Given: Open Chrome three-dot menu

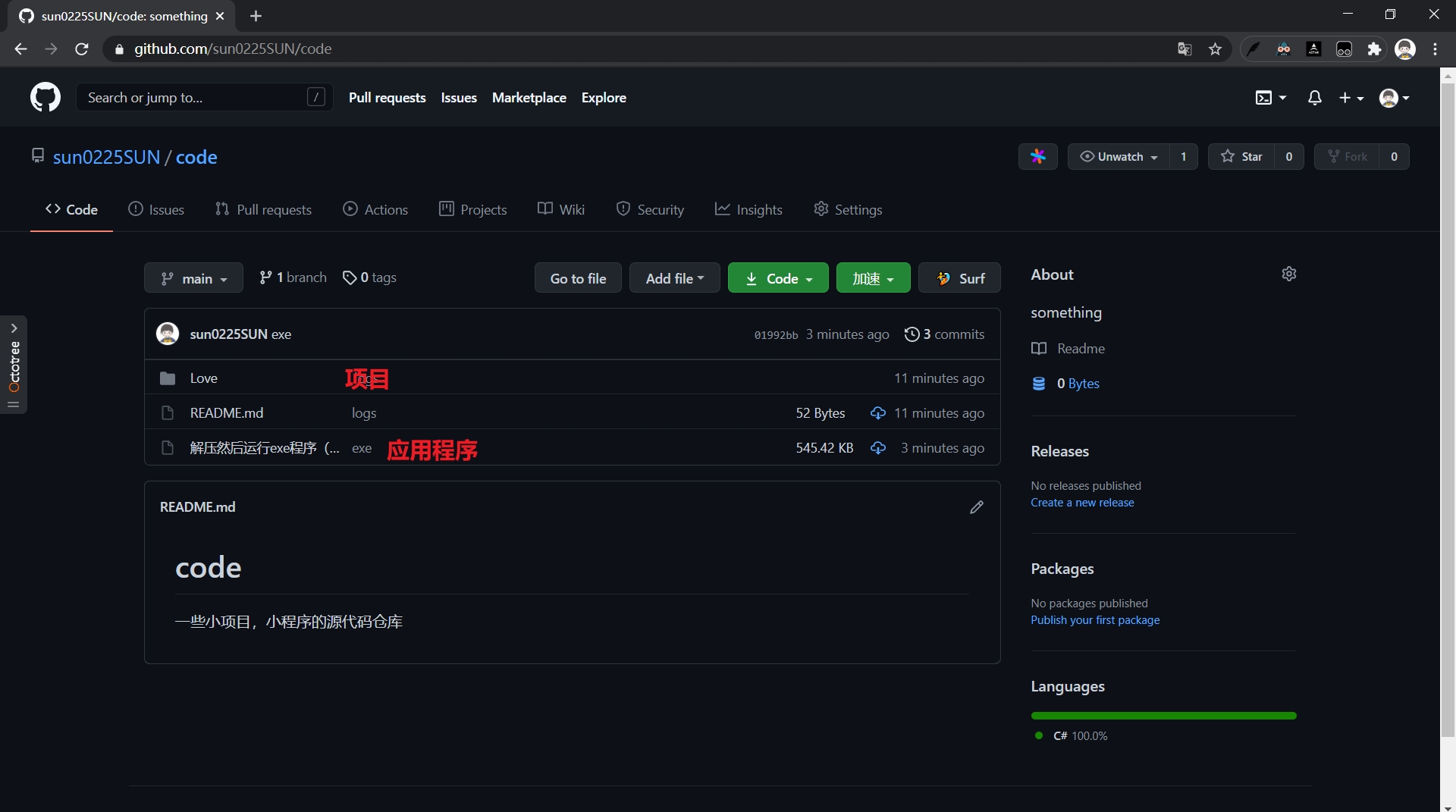Looking at the screenshot, I should 1435,49.
